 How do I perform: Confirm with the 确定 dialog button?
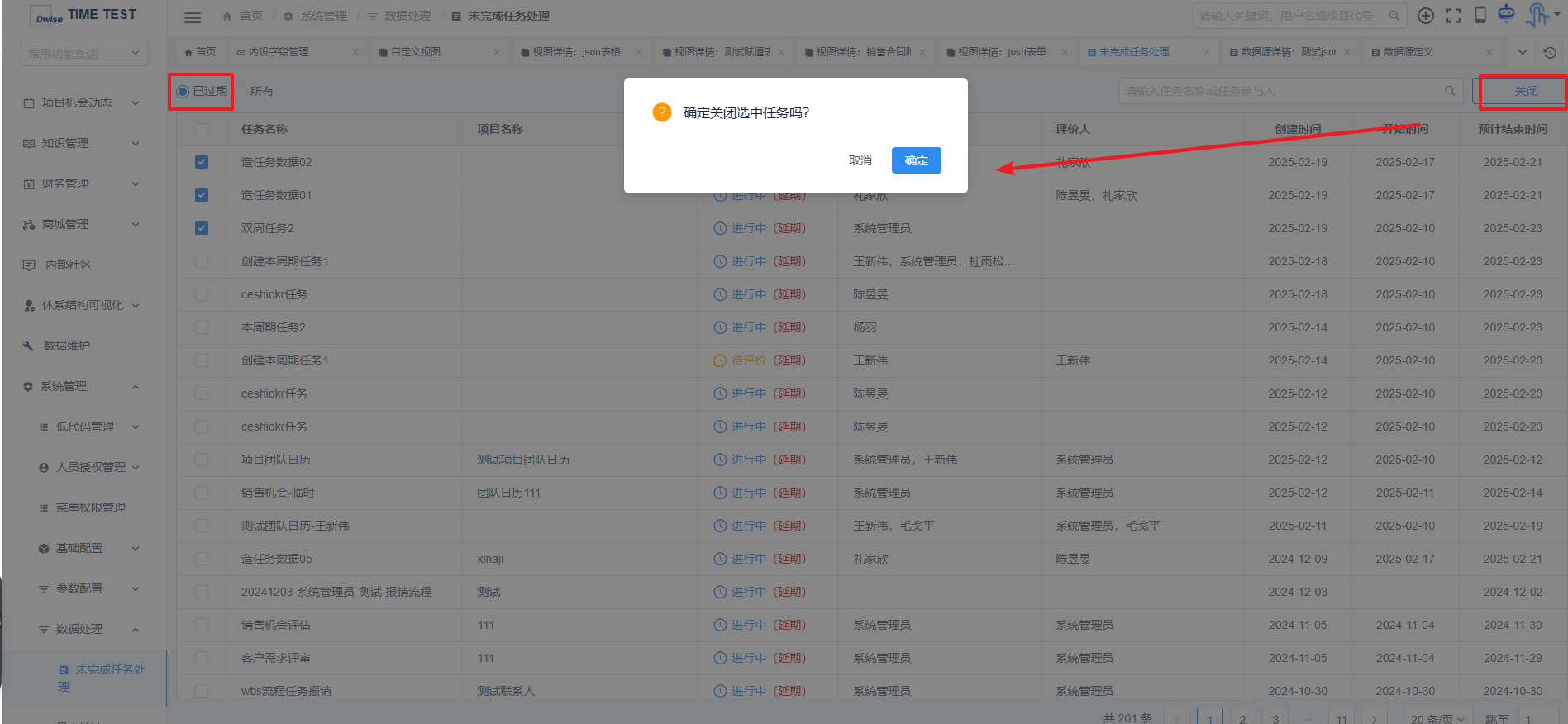tap(916, 160)
